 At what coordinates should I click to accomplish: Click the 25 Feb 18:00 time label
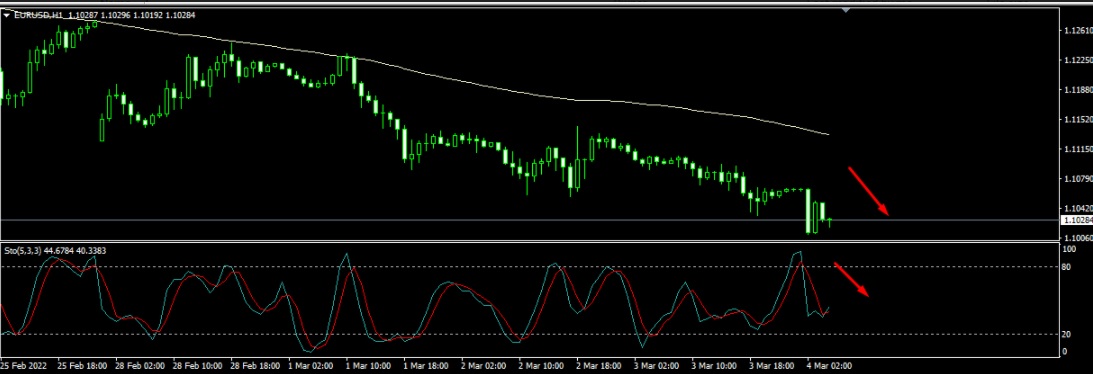(82, 365)
